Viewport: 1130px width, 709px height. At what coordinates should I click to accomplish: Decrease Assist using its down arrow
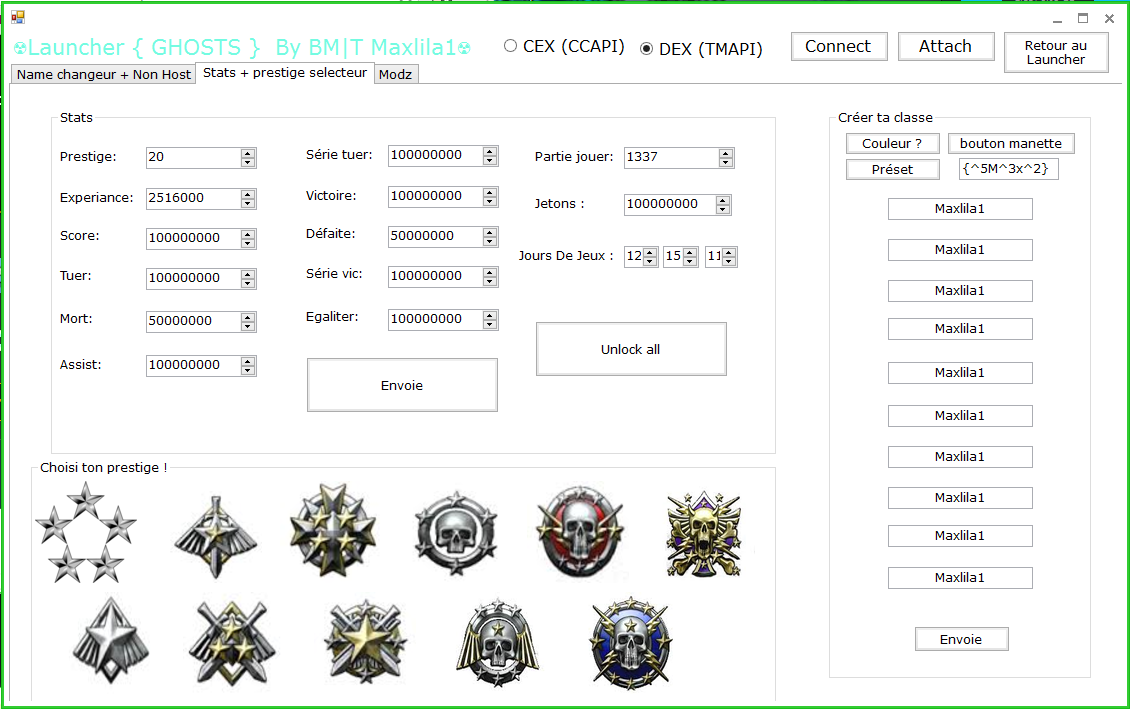(248, 370)
